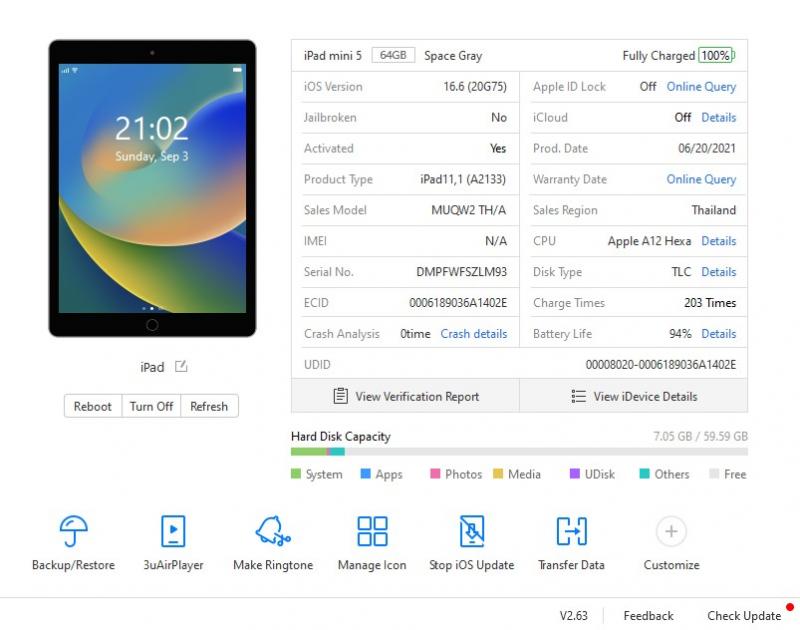
Task: Click Check Update in footer
Action: click(744, 616)
